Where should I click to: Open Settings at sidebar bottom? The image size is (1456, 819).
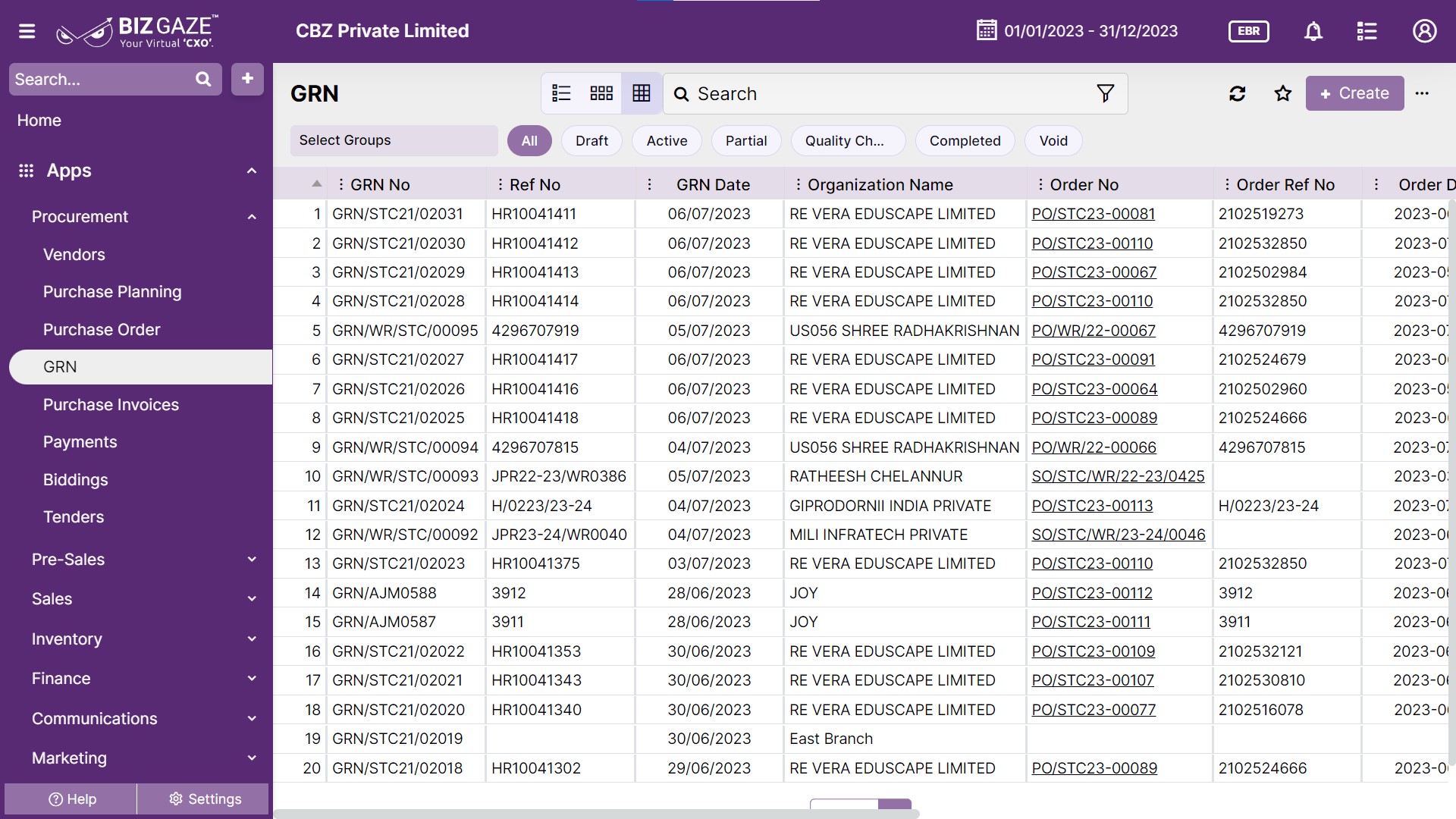(205, 799)
